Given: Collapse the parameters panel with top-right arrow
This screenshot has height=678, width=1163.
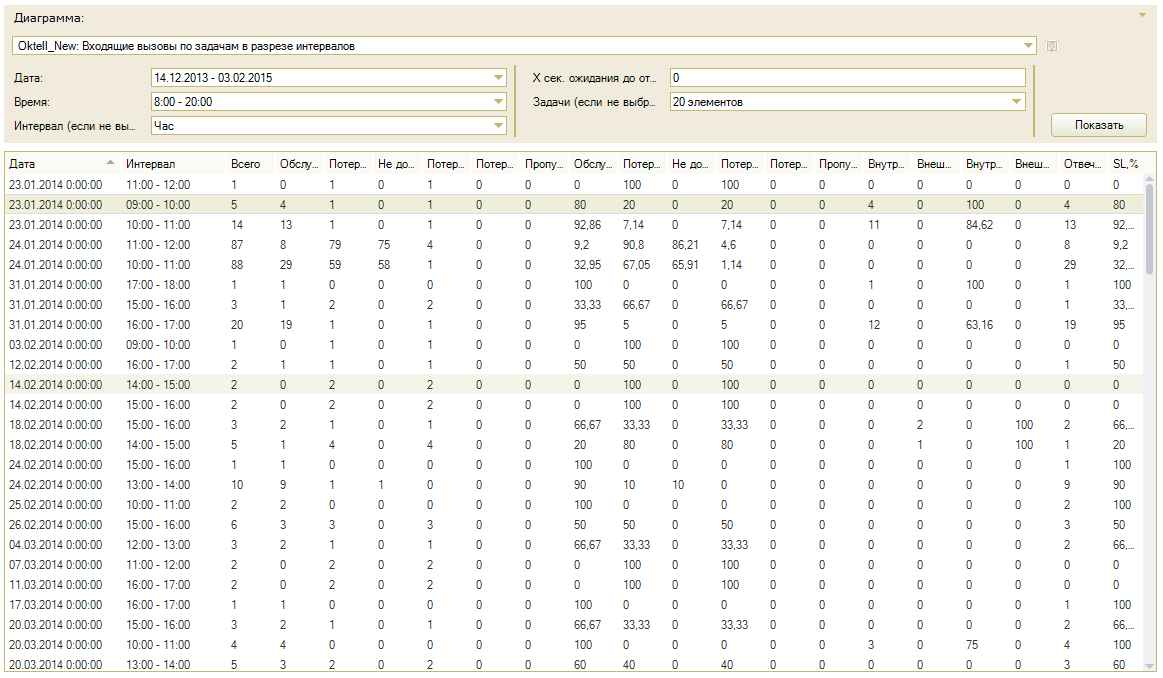Looking at the screenshot, I should tap(1141, 15).
